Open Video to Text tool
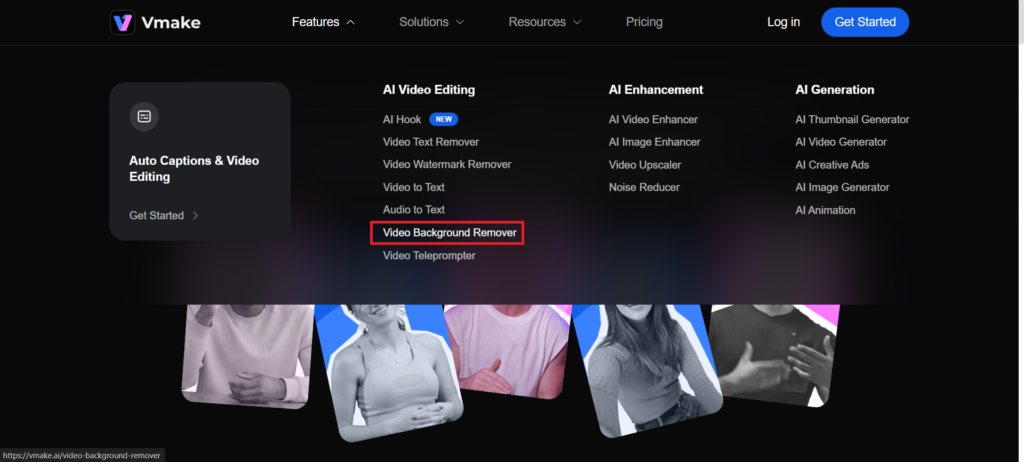Viewport: 1024px width, 462px height. (x=413, y=187)
